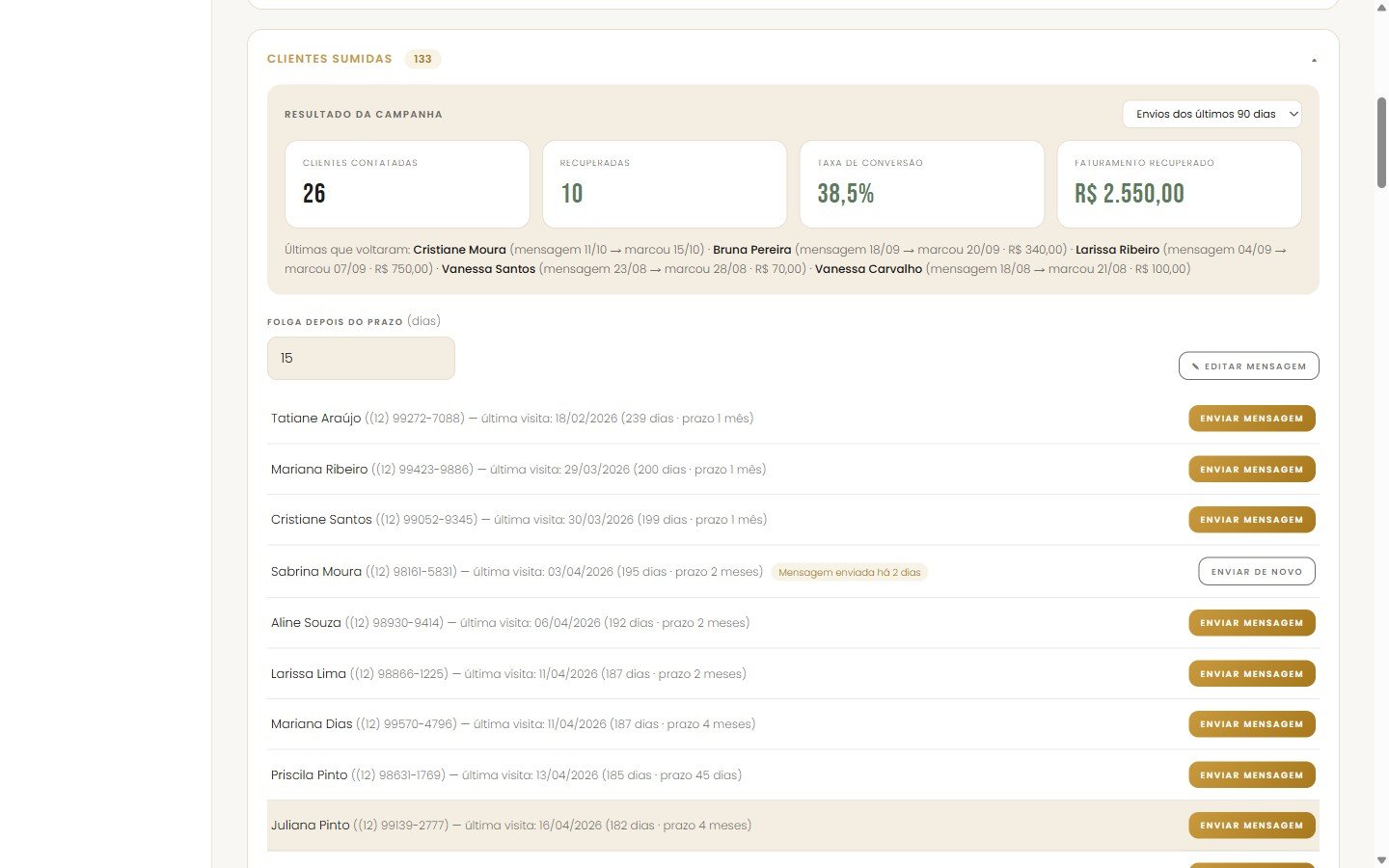Click the name Cristiane Moura in recent returns

coord(459,250)
